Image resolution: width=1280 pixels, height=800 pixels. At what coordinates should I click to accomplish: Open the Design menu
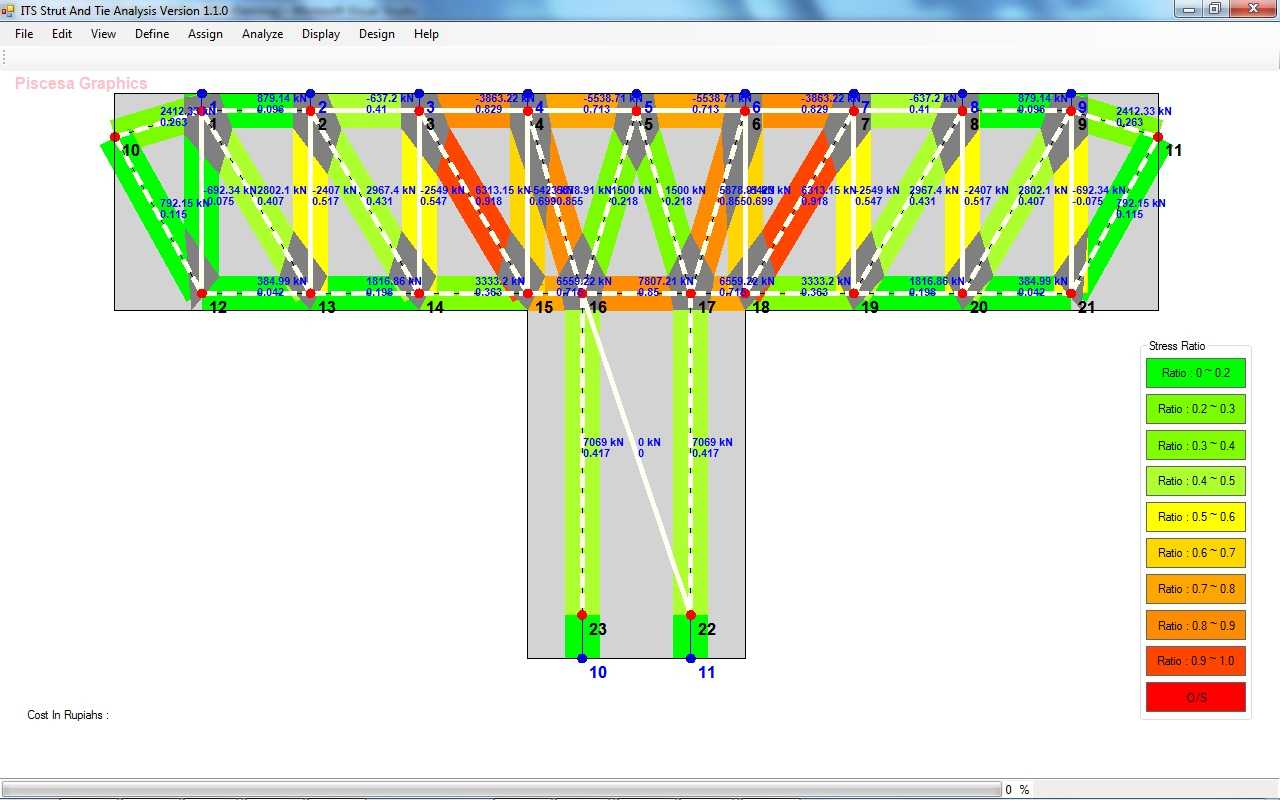click(377, 34)
